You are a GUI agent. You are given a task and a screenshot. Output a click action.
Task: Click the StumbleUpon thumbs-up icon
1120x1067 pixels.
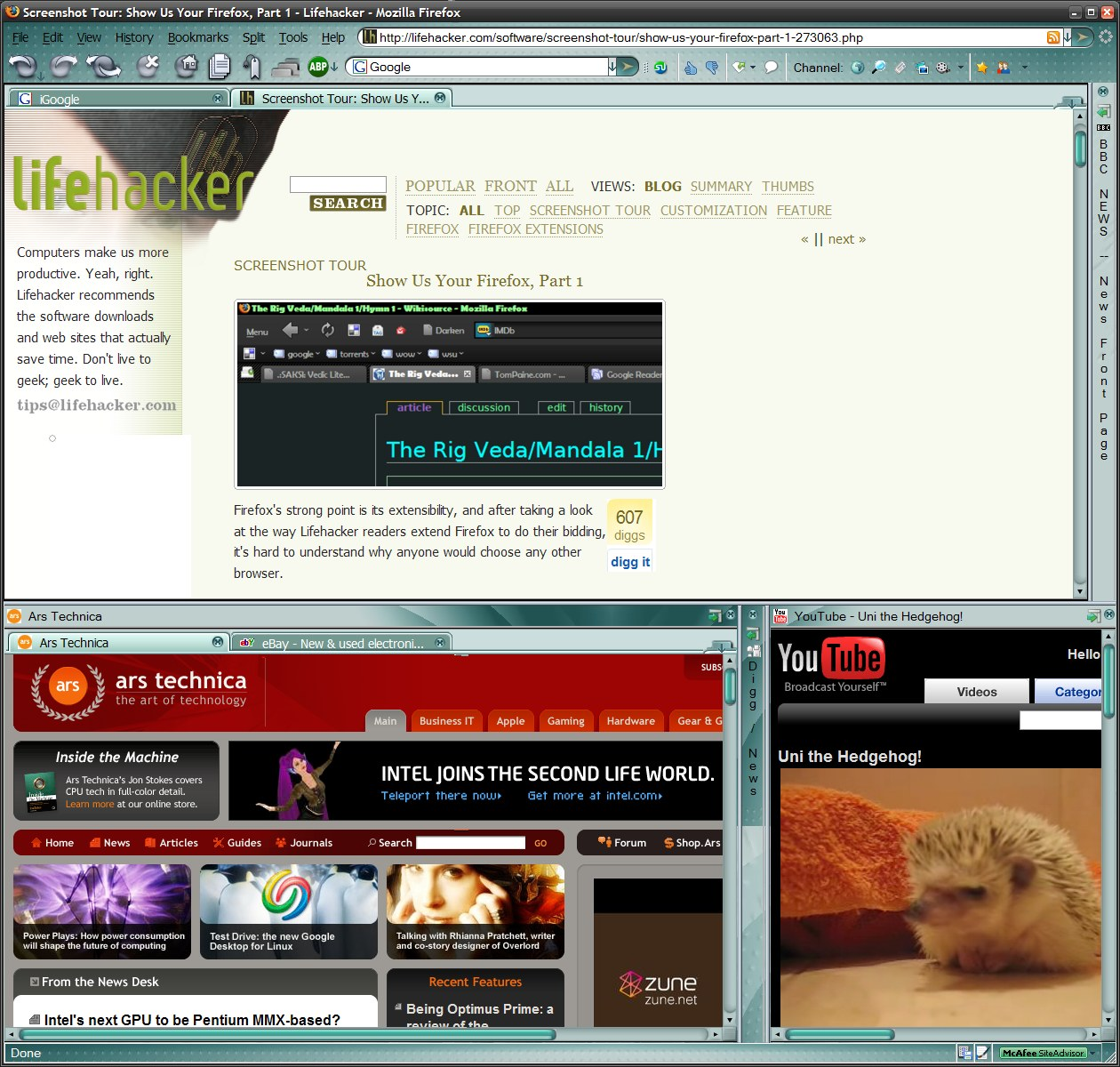[x=692, y=67]
